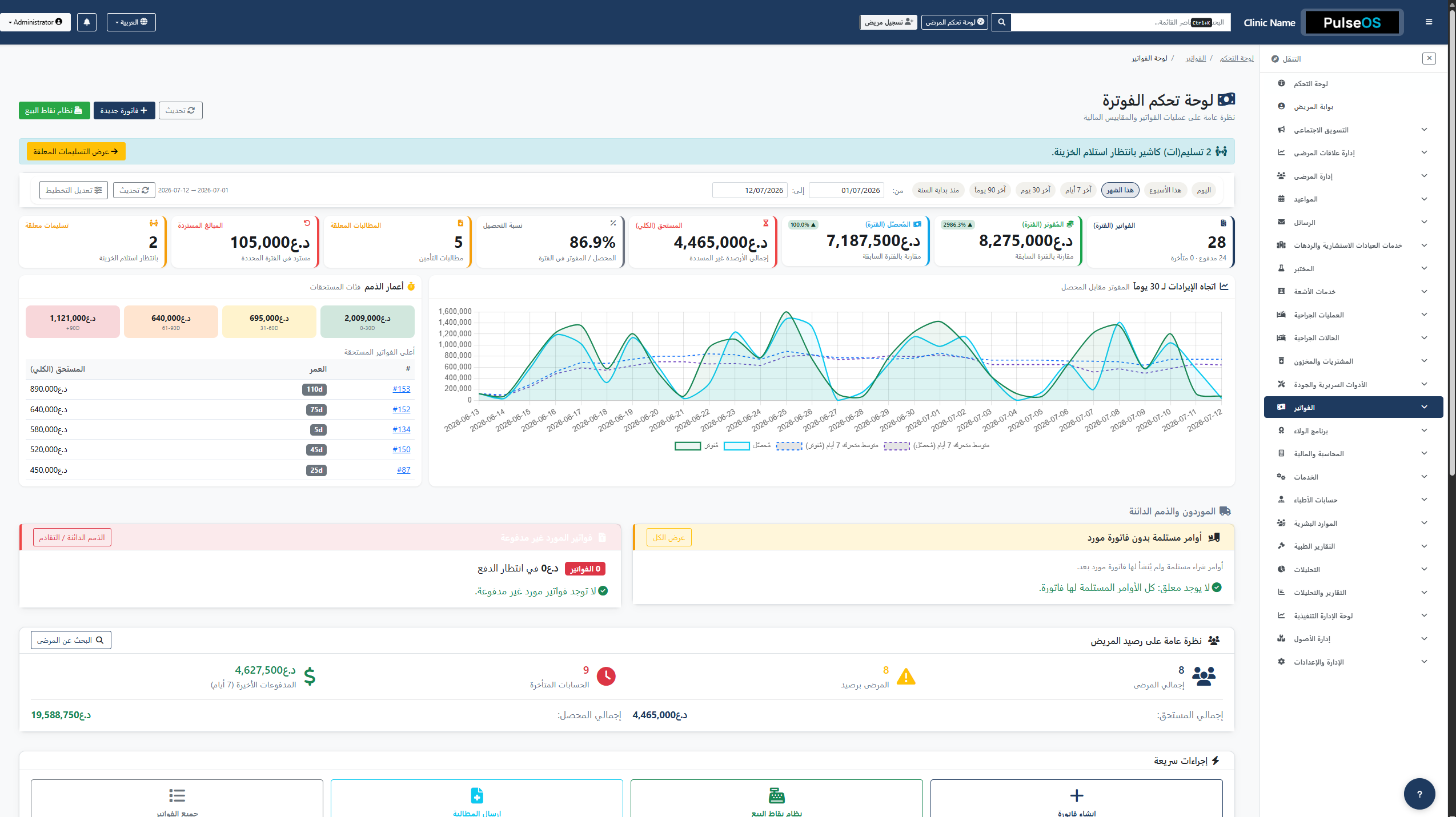The image size is (1456, 817).
Task: Expand the التسويق الاجتماعي menu chevron
Action: (x=1424, y=130)
